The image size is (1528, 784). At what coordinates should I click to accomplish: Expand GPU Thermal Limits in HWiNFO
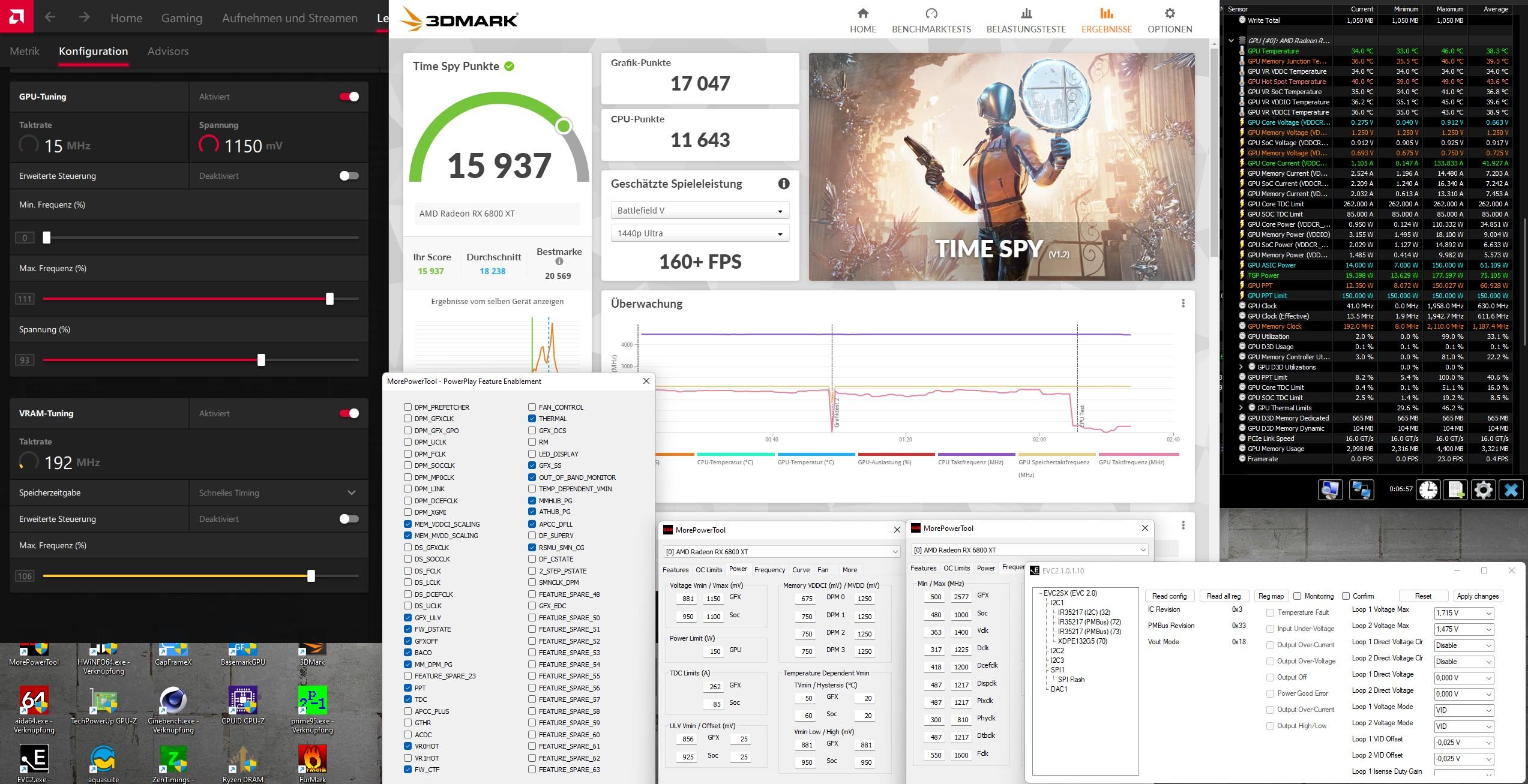coord(1241,408)
